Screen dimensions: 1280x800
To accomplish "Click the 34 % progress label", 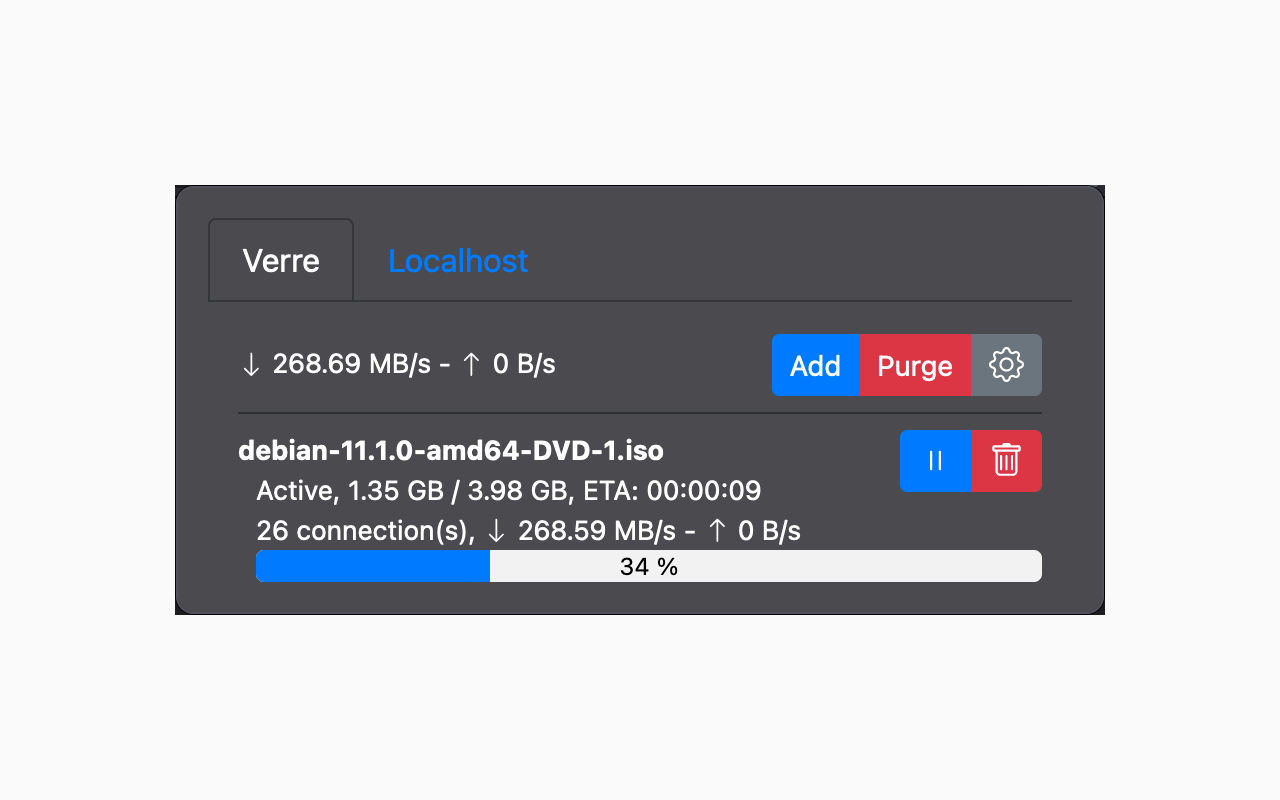I will tap(649, 567).
